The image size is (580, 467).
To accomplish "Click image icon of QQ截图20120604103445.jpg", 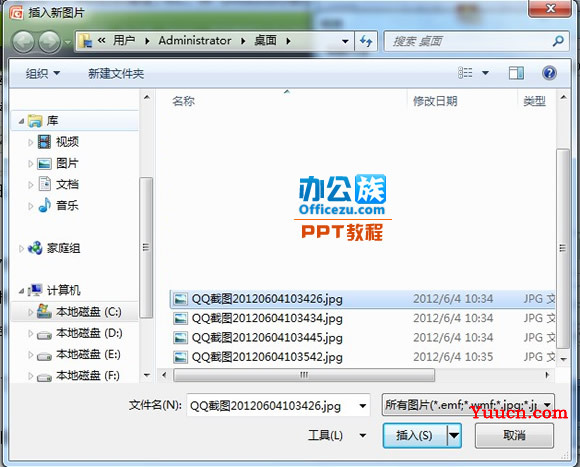I will coord(180,338).
